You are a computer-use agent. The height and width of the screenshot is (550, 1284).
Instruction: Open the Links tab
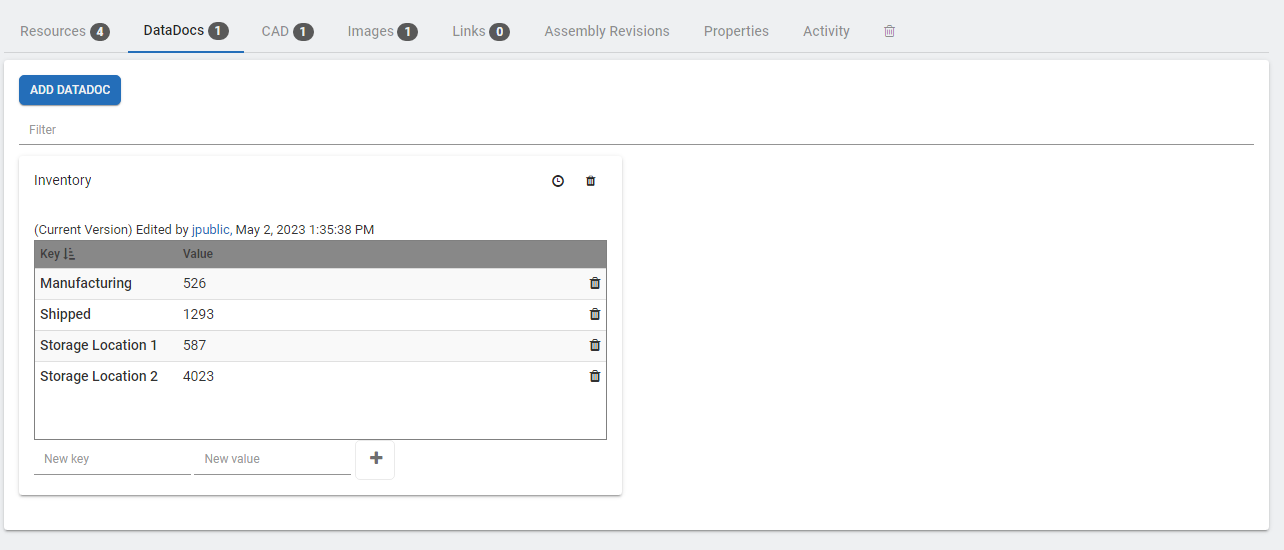point(480,31)
